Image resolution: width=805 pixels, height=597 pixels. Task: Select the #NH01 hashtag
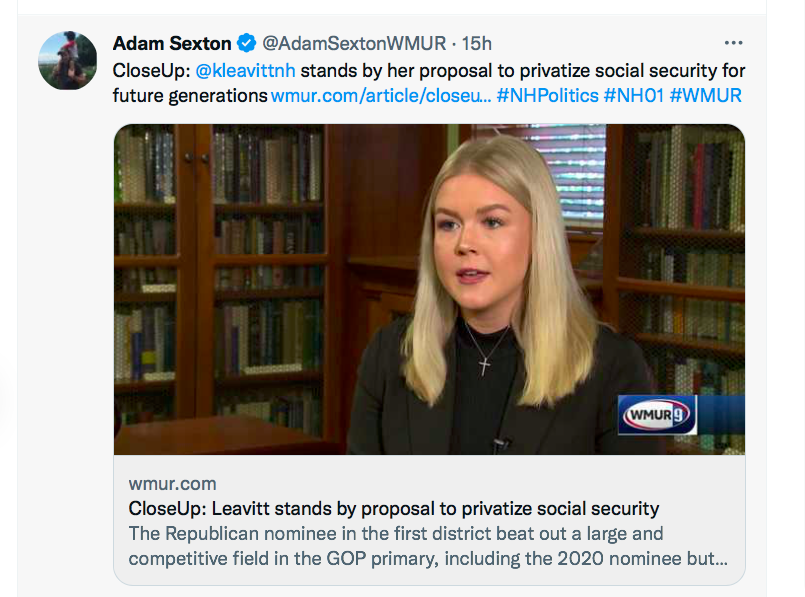634,96
